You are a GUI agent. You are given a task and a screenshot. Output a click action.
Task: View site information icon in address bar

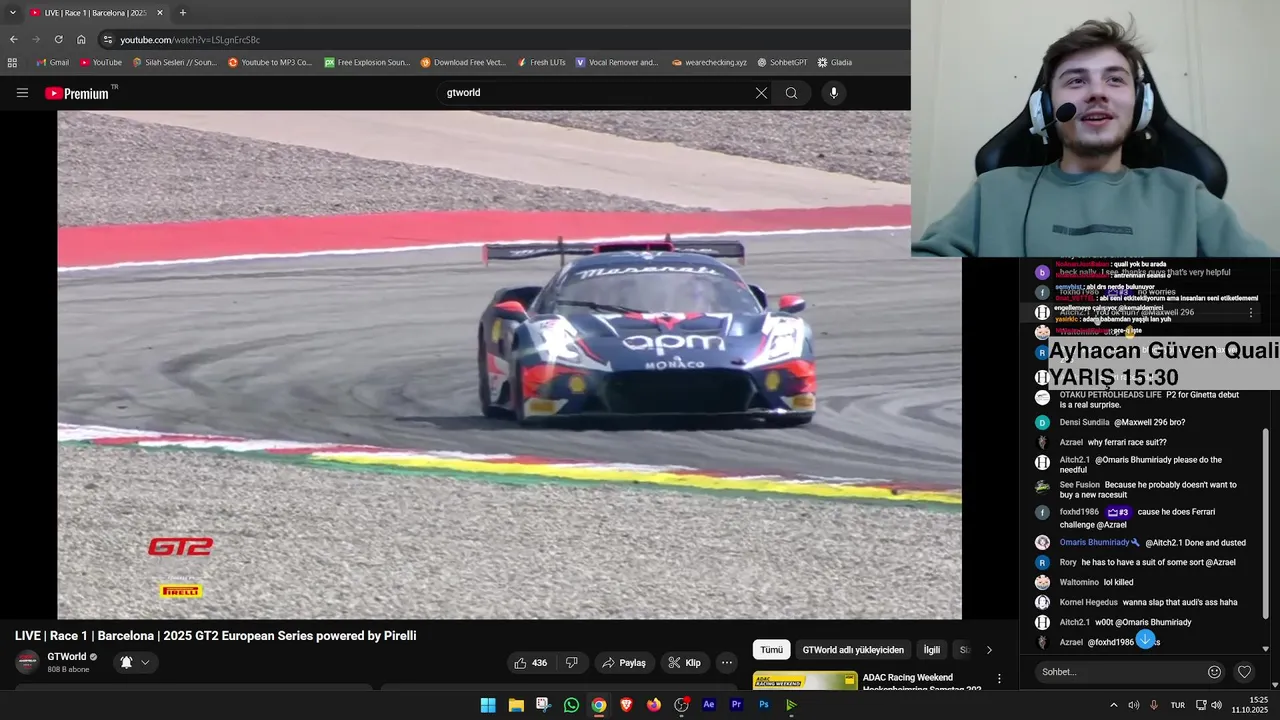coord(108,39)
